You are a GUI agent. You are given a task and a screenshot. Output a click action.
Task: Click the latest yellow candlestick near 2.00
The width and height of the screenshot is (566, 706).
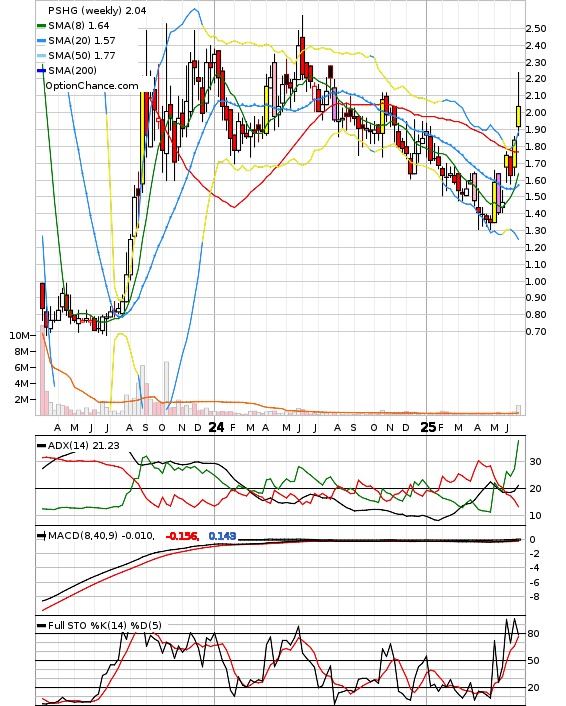518,116
